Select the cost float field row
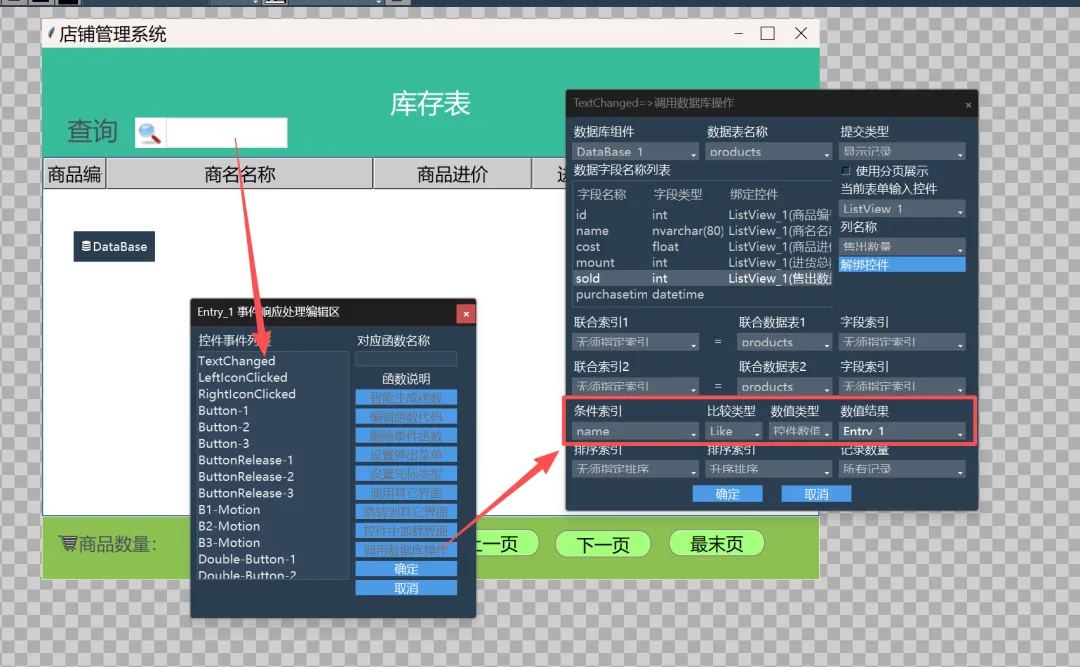The width and height of the screenshot is (1080, 667). pyautogui.click(x=702, y=247)
